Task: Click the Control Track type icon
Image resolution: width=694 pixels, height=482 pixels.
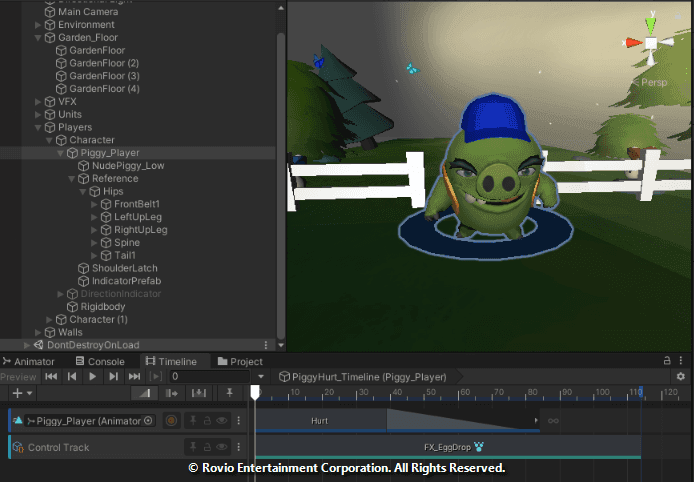Action: (x=18, y=447)
